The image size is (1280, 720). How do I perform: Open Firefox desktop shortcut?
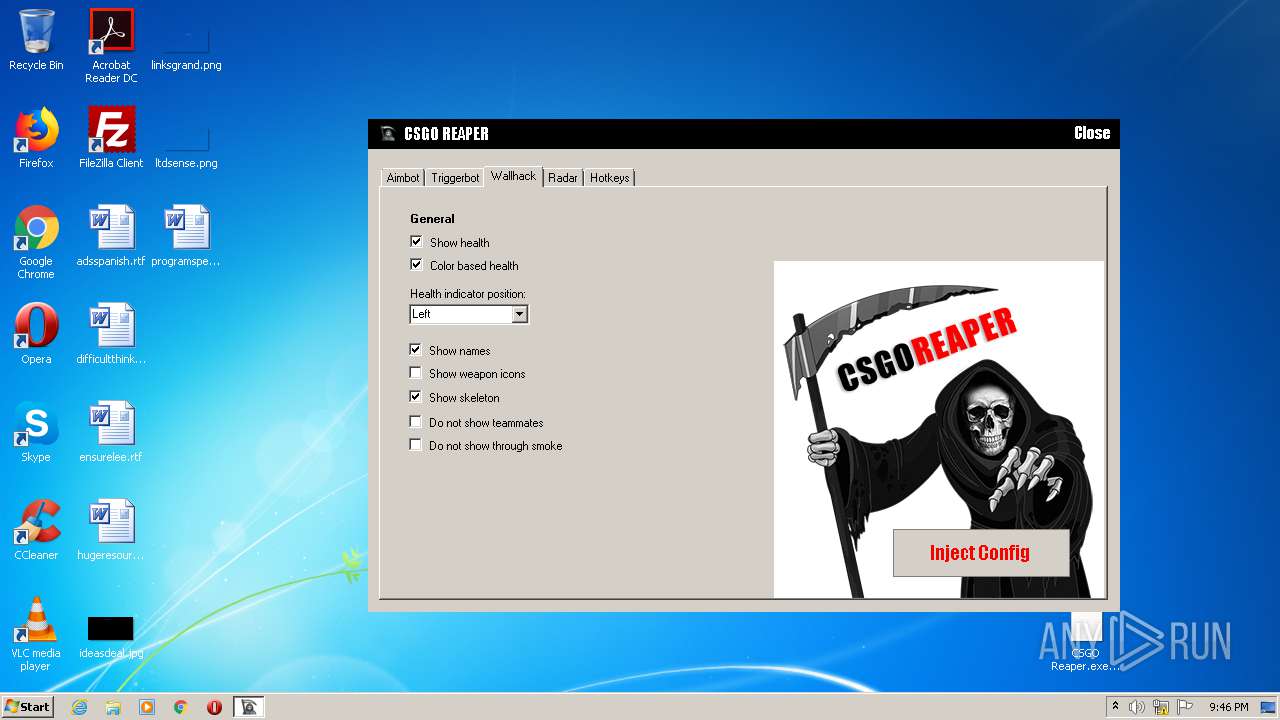[36, 138]
